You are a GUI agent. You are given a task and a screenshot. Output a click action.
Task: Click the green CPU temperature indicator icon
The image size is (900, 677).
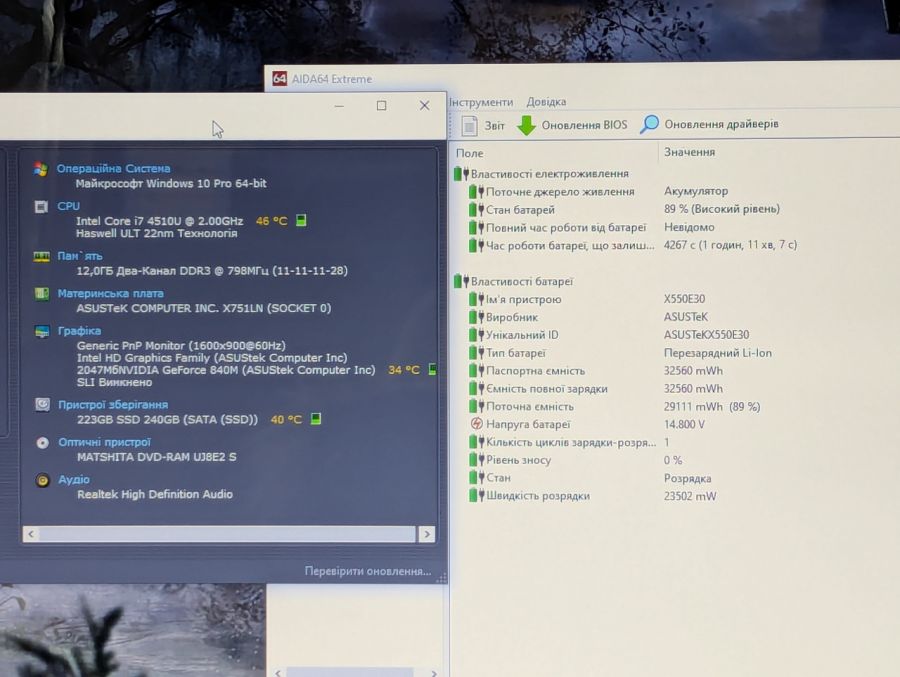301,220
